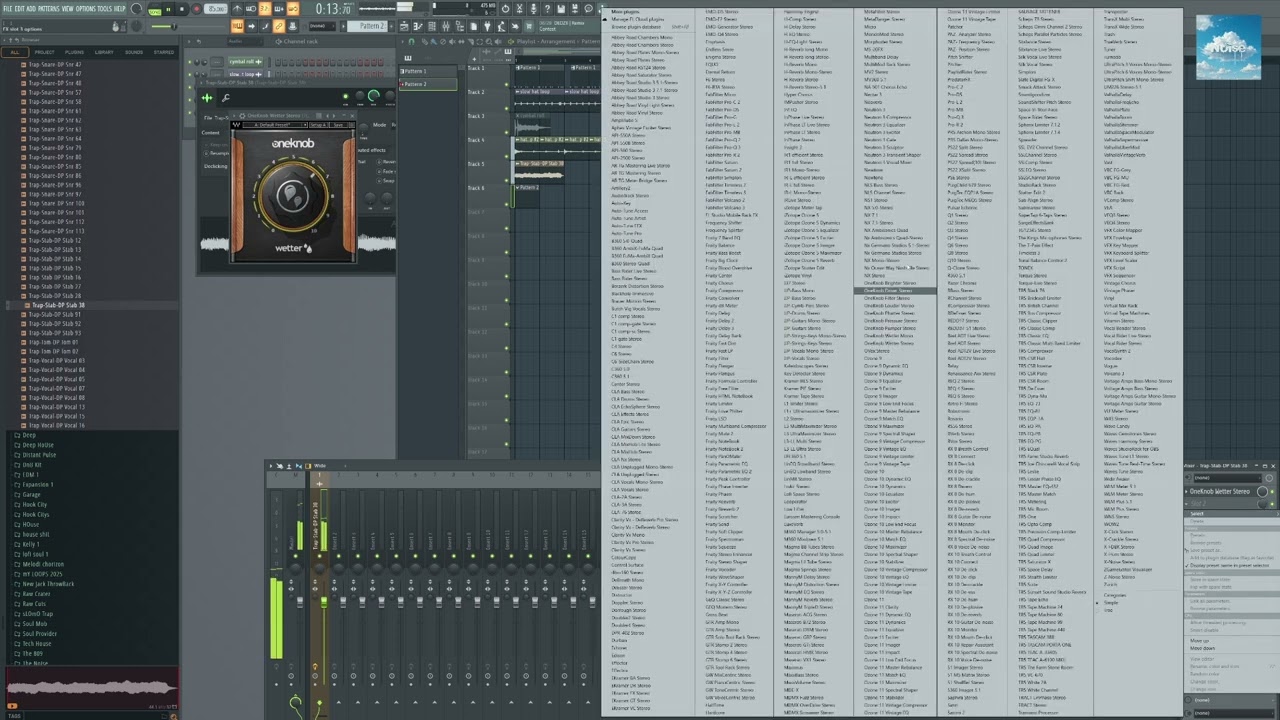This screenshot has width=1280, height=720.
Task: Open the playlist view from toolbar
Action: point(404,26)
